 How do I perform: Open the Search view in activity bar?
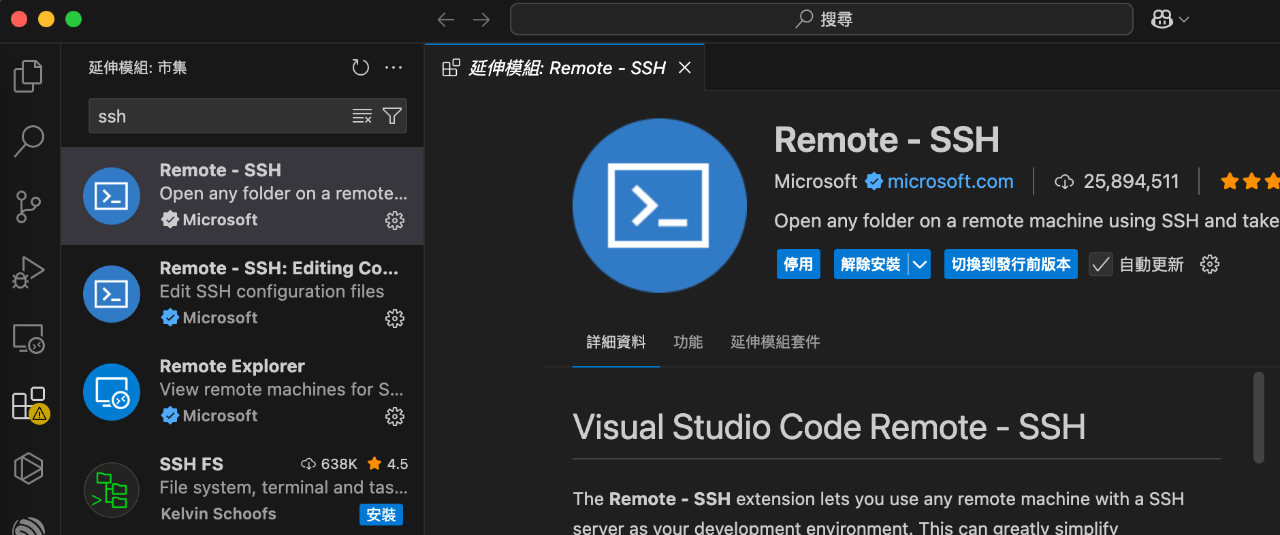point(28,141)
